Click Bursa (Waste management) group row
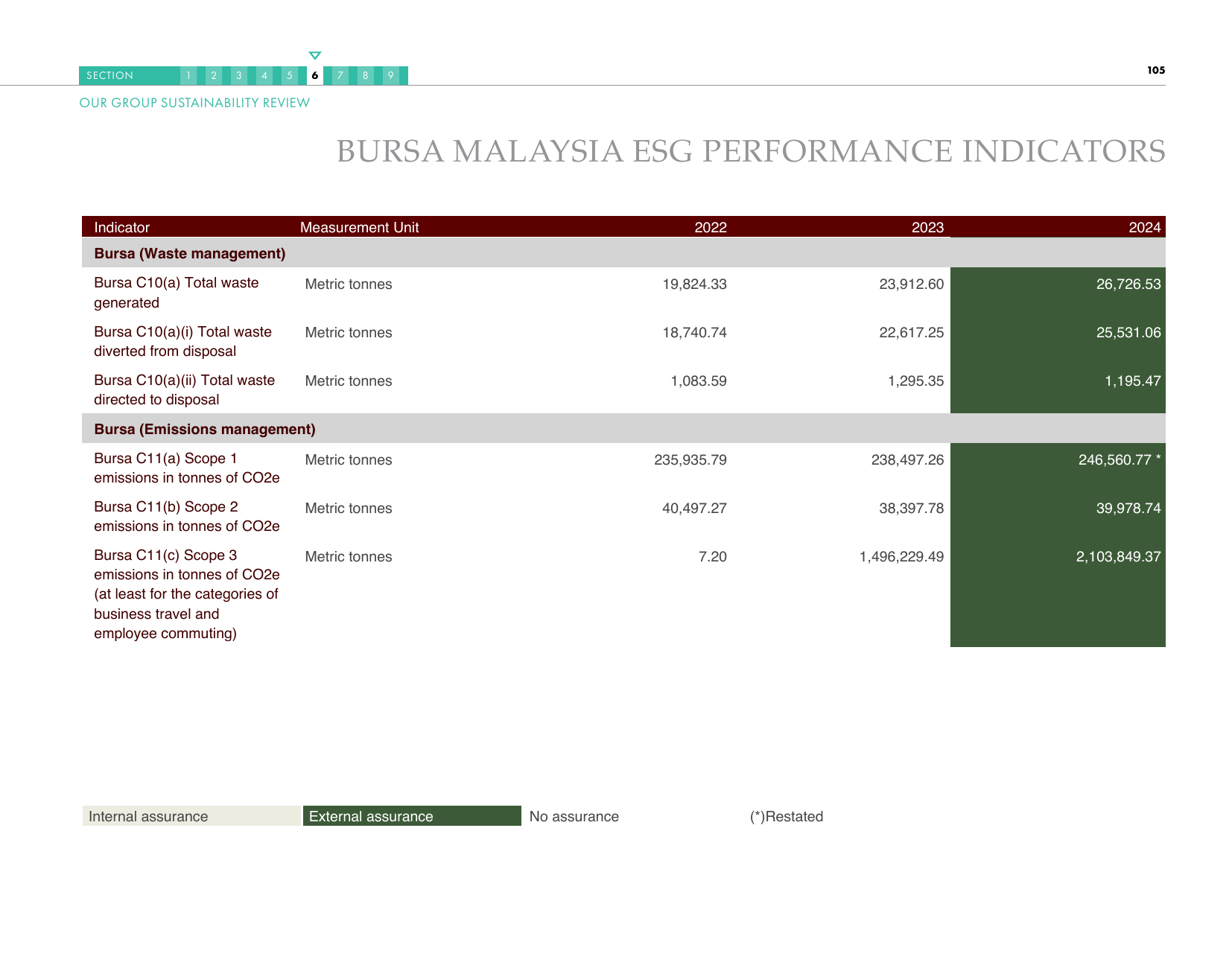This screenshot has height=968, width=1232. click(x=623, y=253)
